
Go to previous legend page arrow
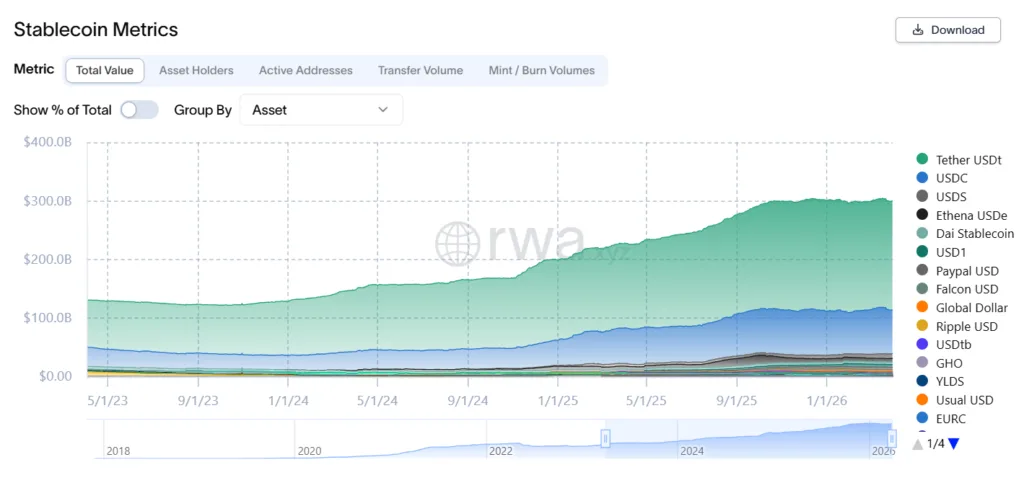tap(918, 444)
